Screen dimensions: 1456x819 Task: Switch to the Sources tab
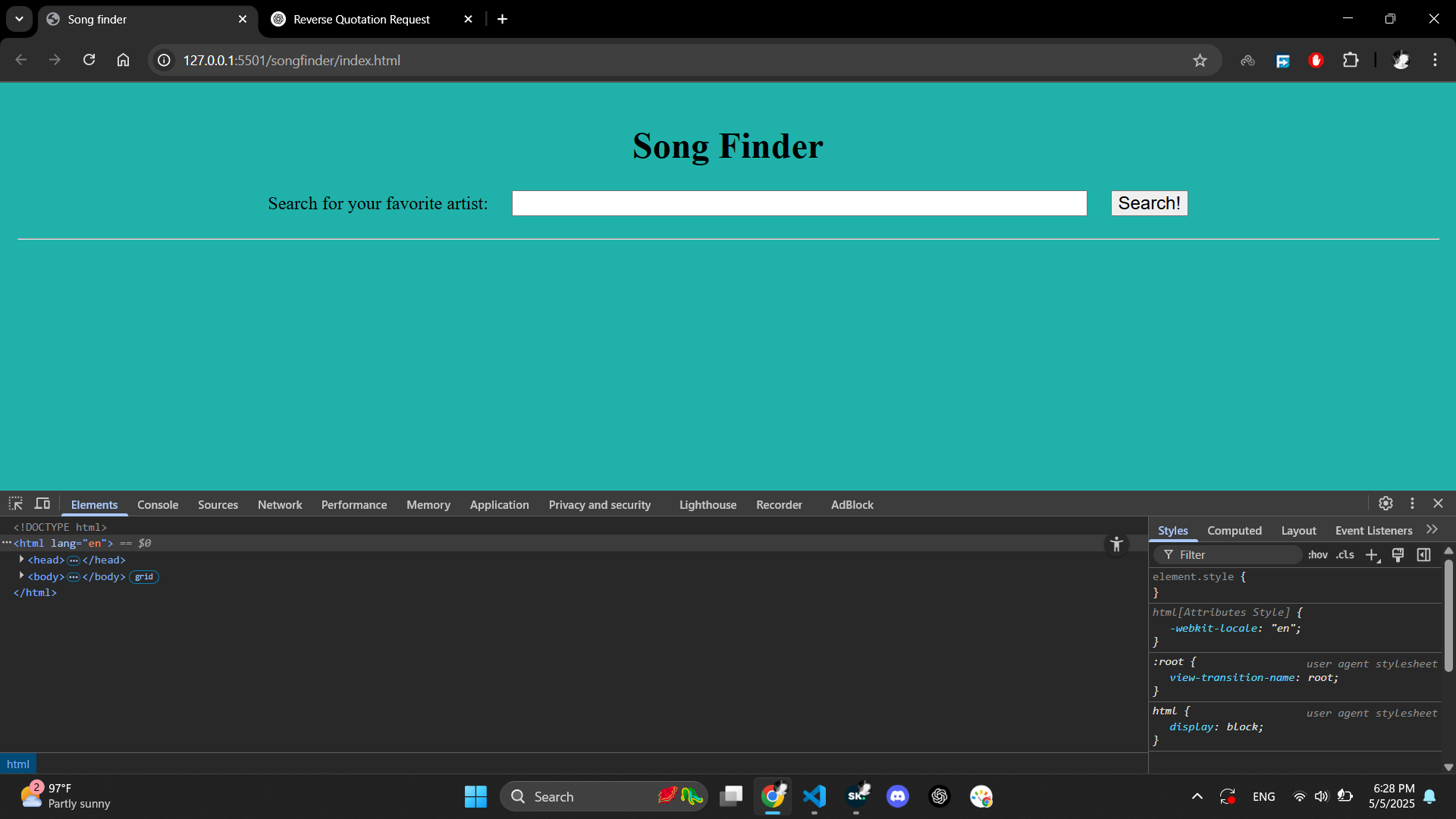click(218, 504)
